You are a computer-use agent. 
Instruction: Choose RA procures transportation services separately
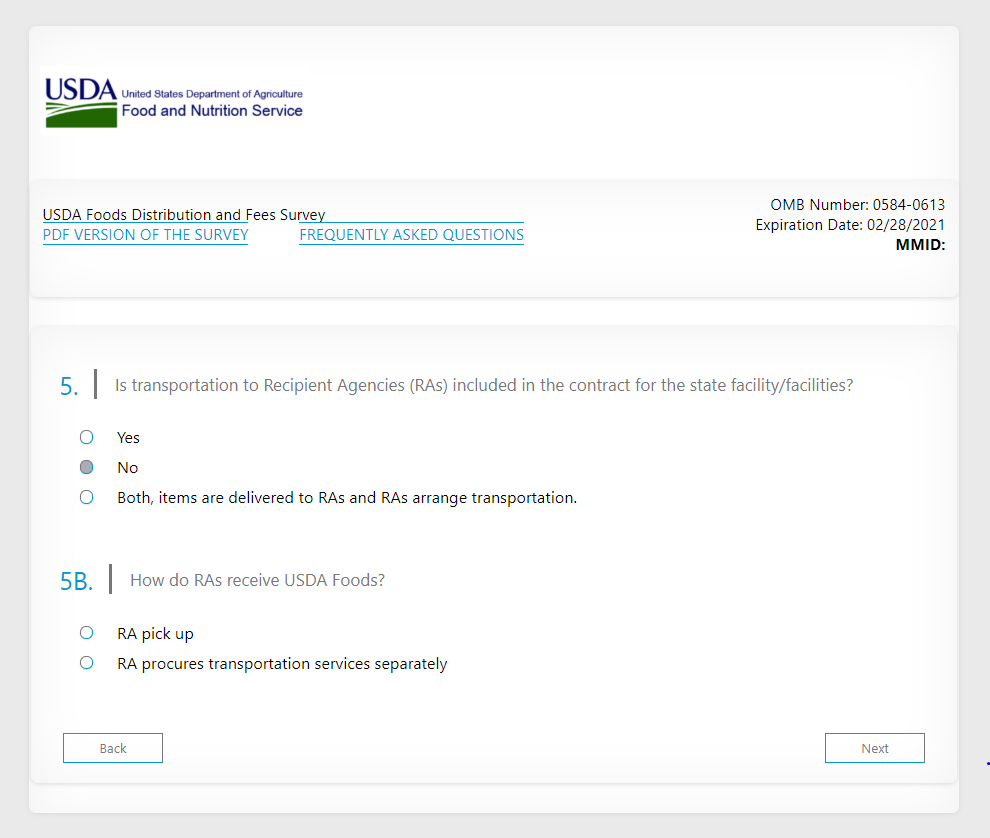[x=87, y=663]
